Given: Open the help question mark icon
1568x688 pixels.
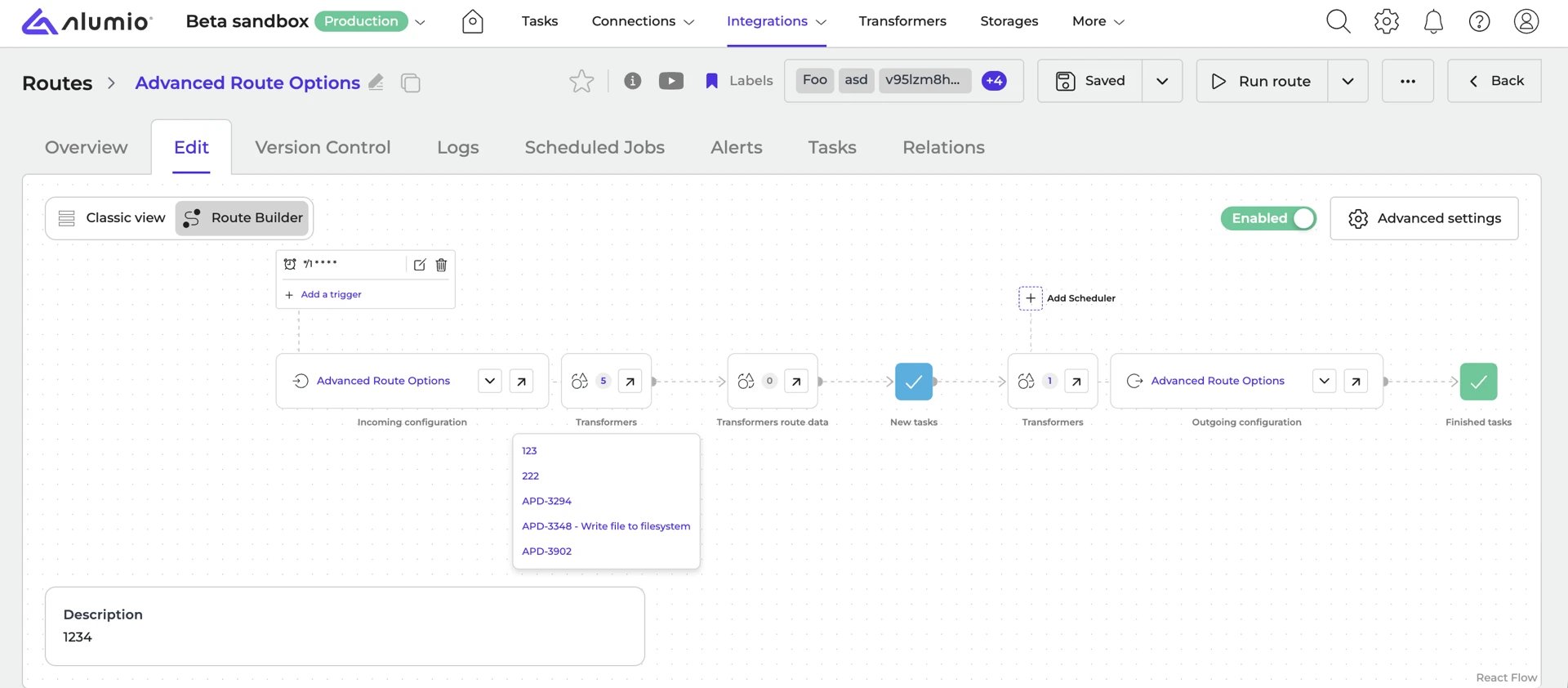Looking at the screenshot, I should click(1479, 21).
